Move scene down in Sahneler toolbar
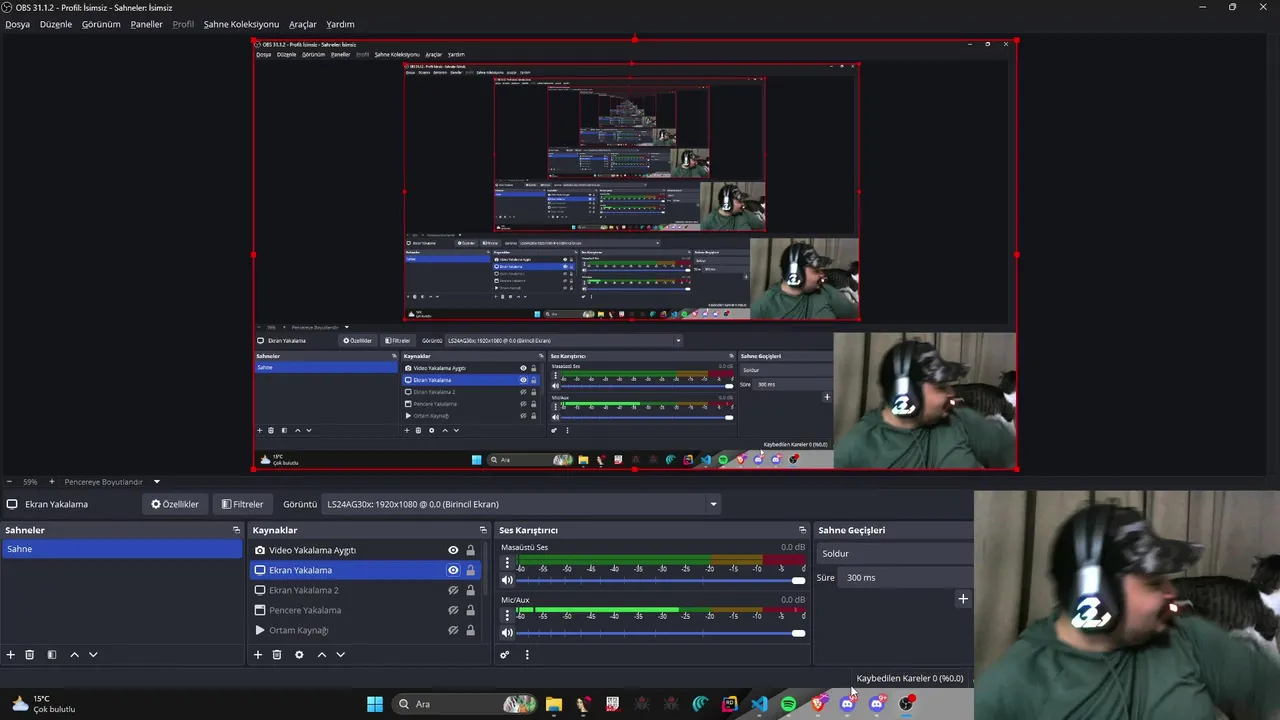The height and width of the screenshot is (720, 1280). pyautogui.click(x=93, y=655)
